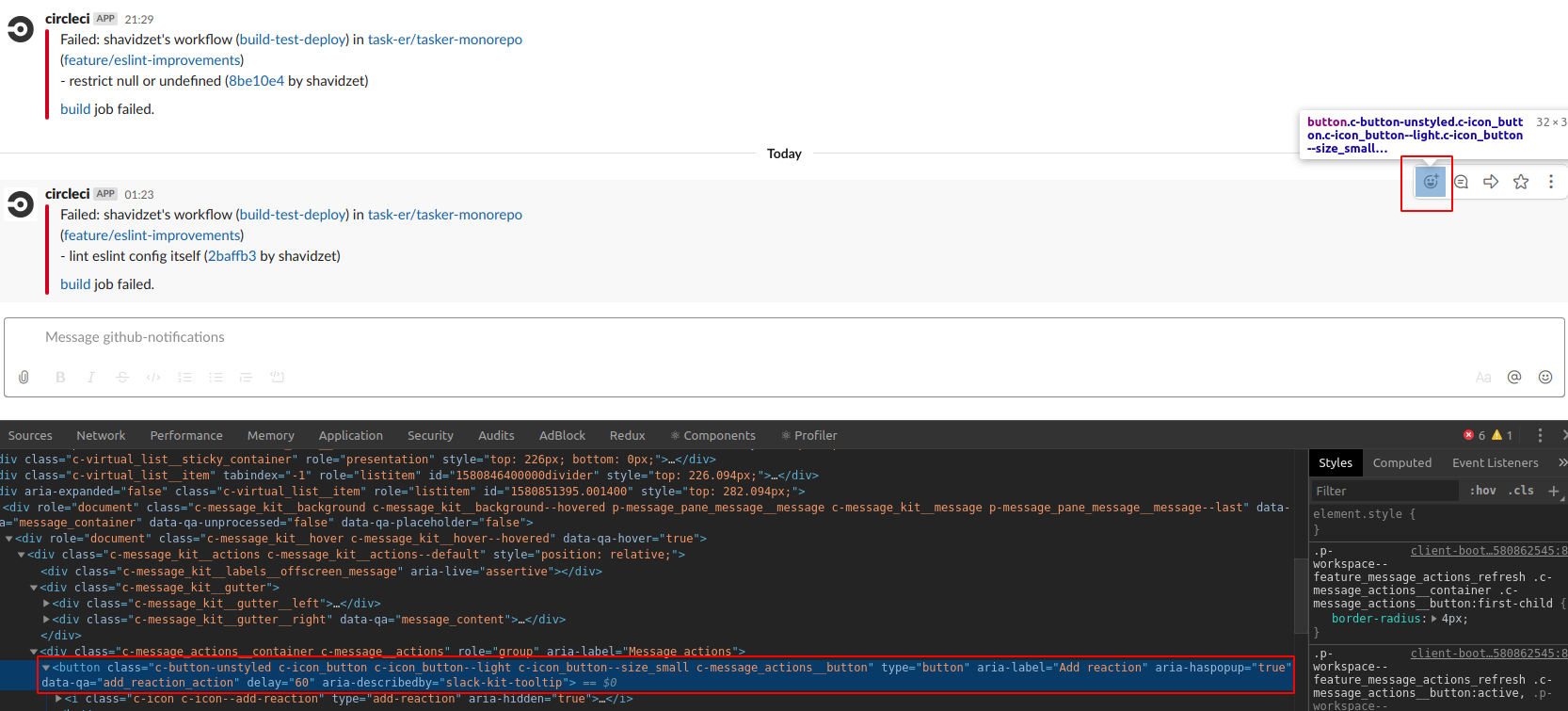
Task: Open build job link in 01:23 message
Action: coord(75,284)
